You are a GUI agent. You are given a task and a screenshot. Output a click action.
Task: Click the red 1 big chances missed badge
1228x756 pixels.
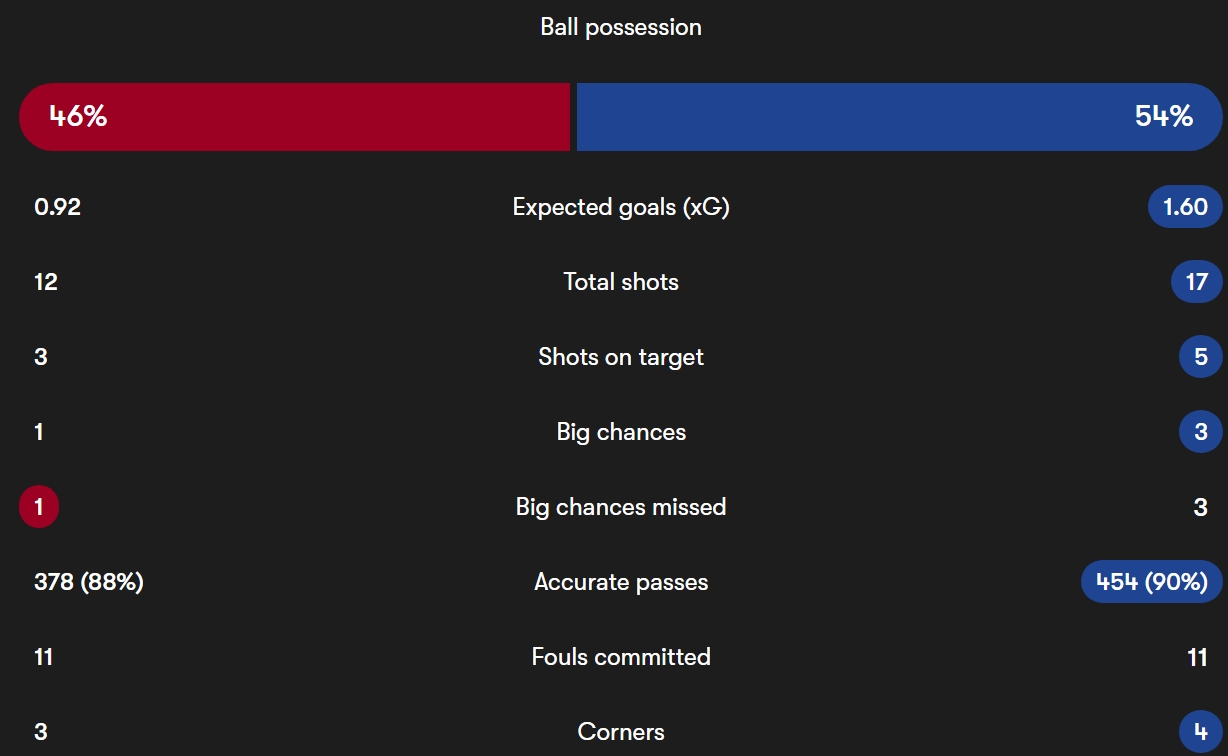(x=39, y=507)
